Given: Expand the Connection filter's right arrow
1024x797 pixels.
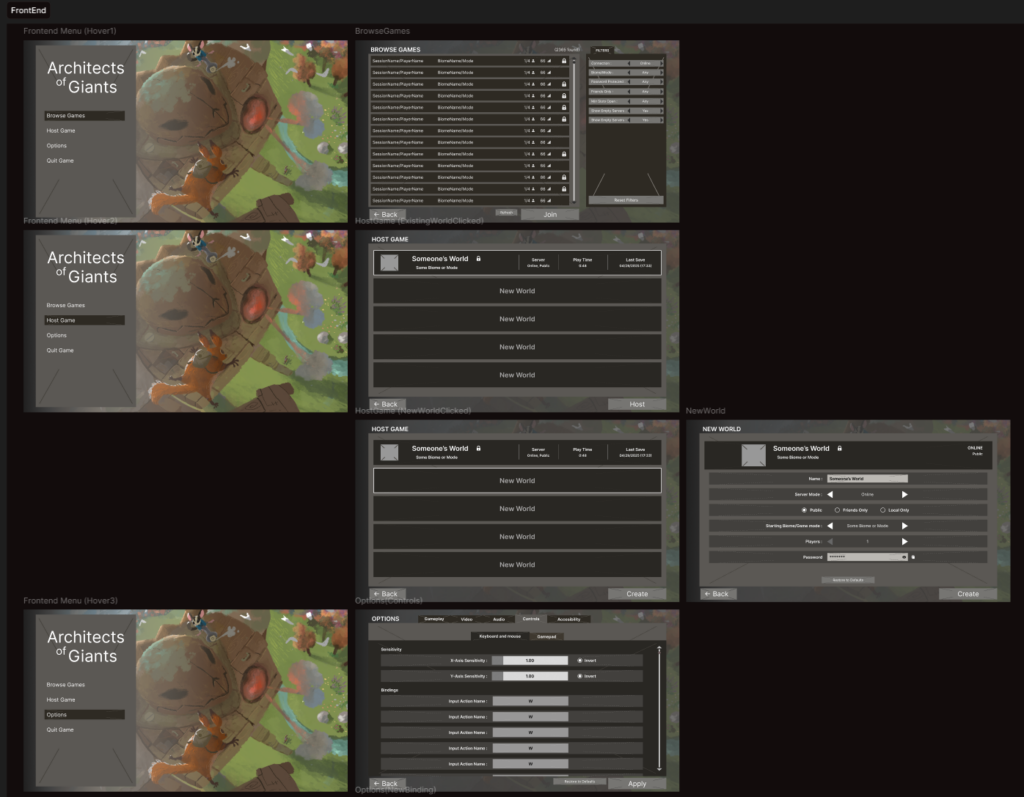Looking at the screenshot, I should (x=660, y=63).
